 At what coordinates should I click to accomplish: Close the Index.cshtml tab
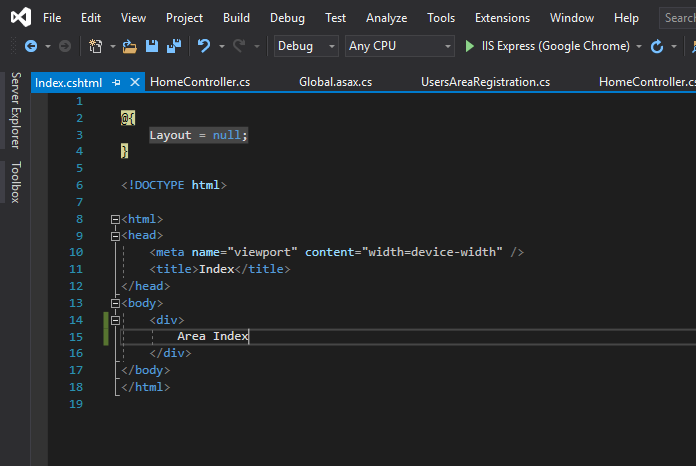click(135, 82)
